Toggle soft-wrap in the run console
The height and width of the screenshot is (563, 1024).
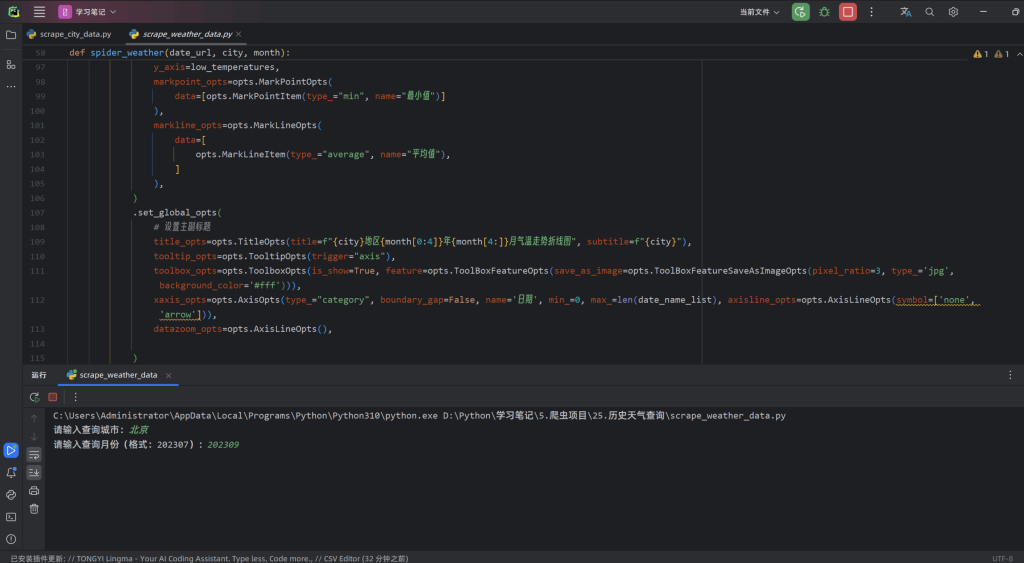(34, 454)
